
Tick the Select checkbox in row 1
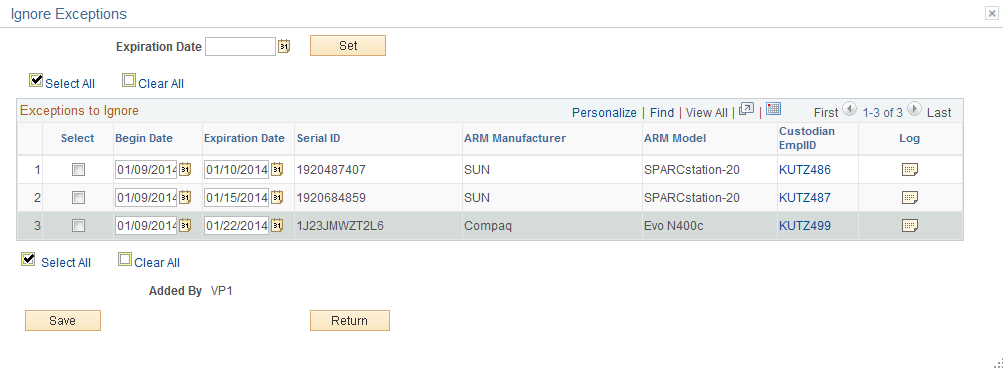(x=78, y=169)
